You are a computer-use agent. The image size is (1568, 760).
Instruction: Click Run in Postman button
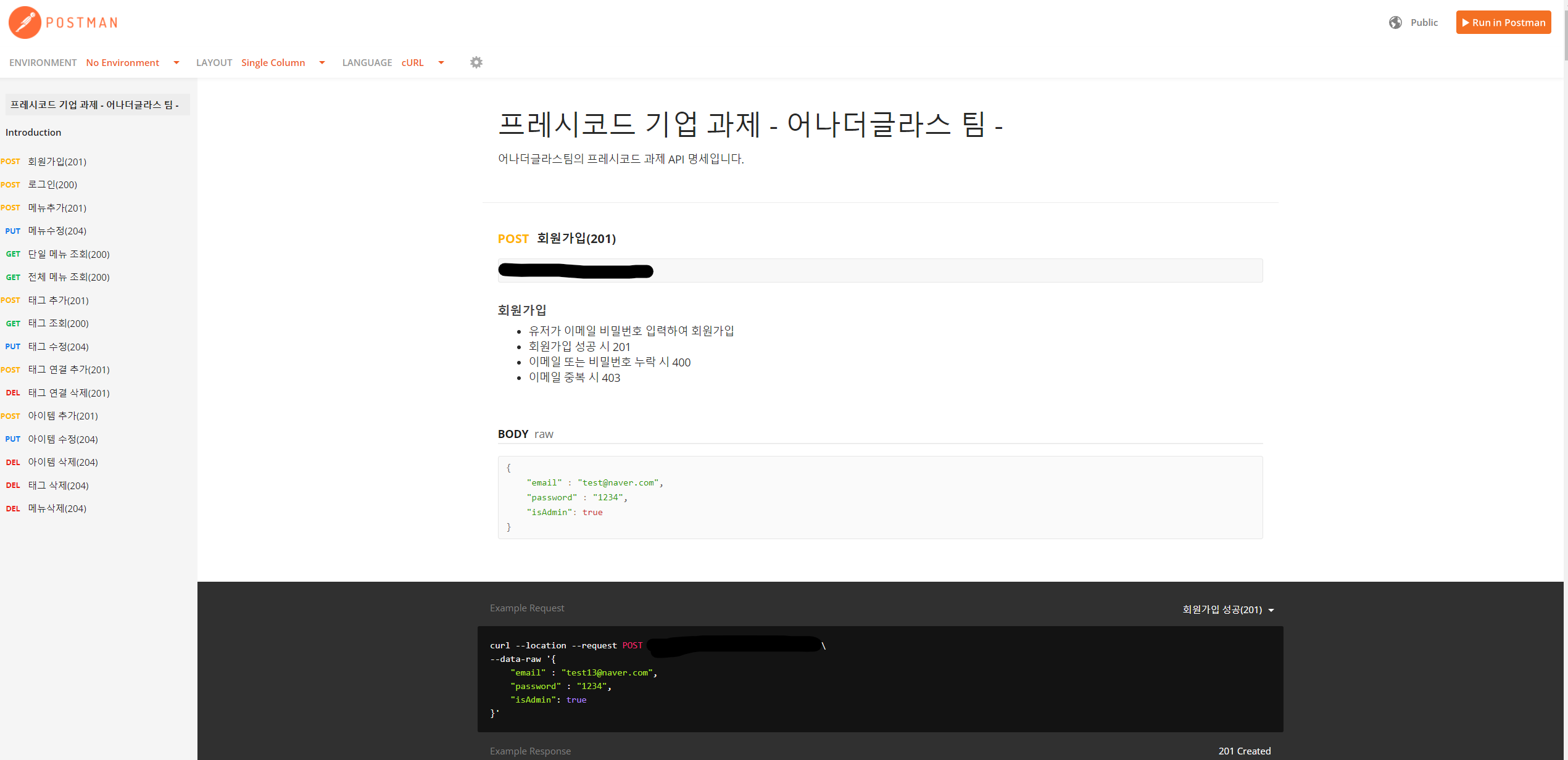[x=1503, y=23]
